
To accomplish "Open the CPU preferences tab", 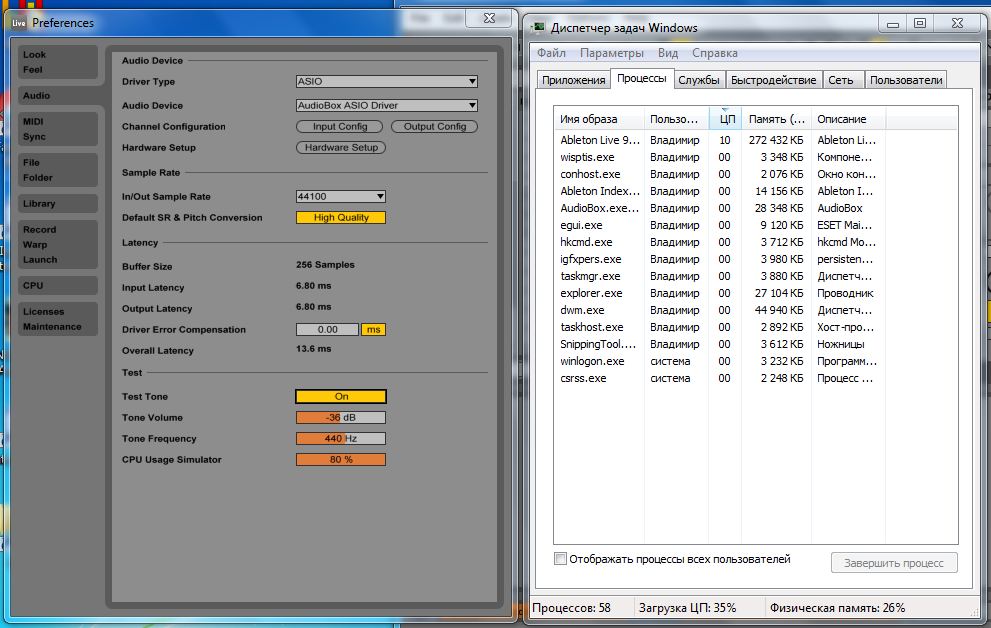I will coord(58,286).
